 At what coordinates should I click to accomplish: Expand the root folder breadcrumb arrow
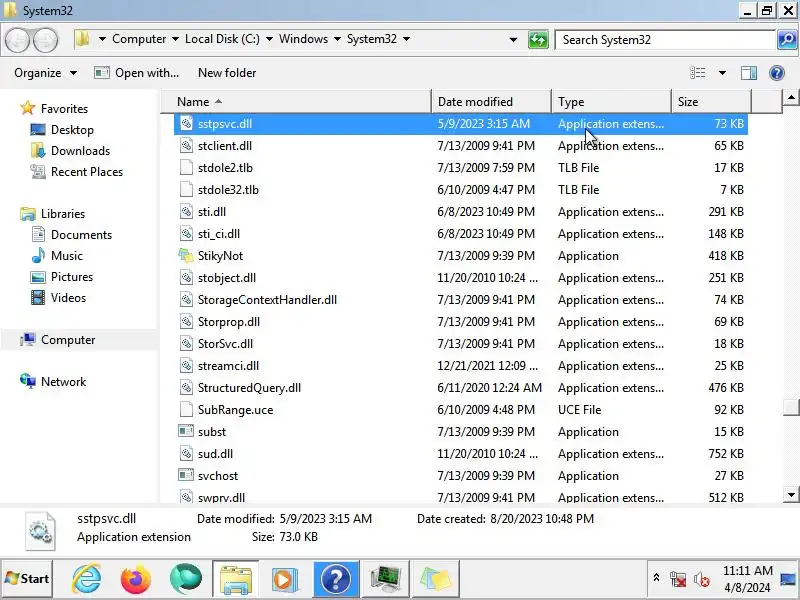pyautogui.click(x=102, y=39)
